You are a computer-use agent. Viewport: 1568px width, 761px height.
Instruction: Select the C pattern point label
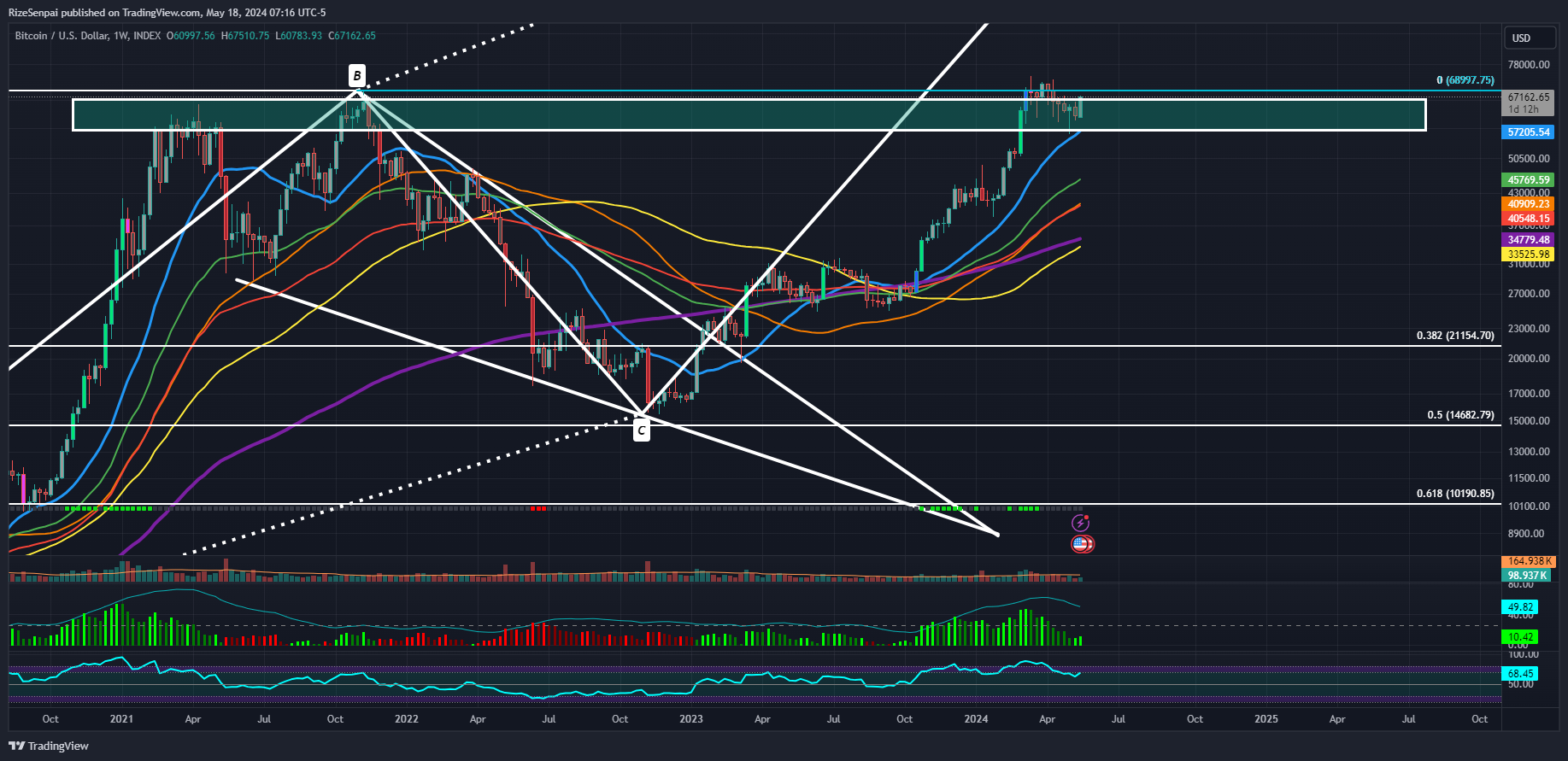(641, 430)
